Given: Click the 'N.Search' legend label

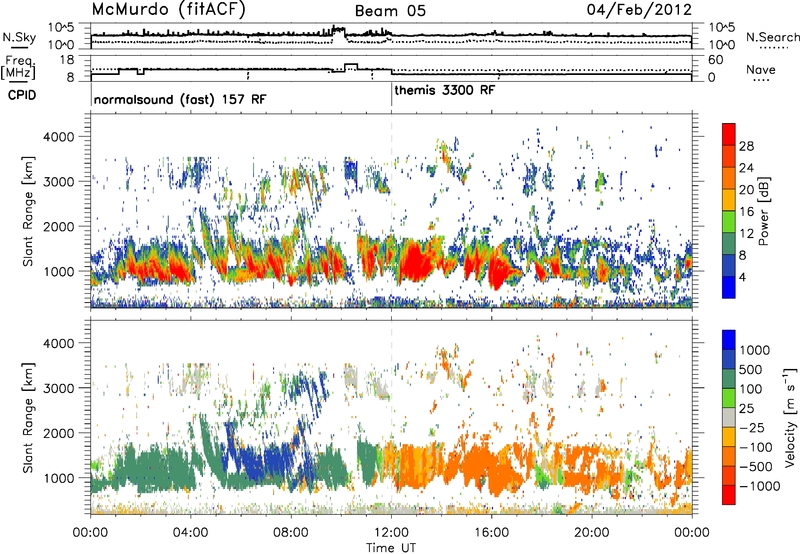Looking at the screenshot, I should [x=772, y=37].
